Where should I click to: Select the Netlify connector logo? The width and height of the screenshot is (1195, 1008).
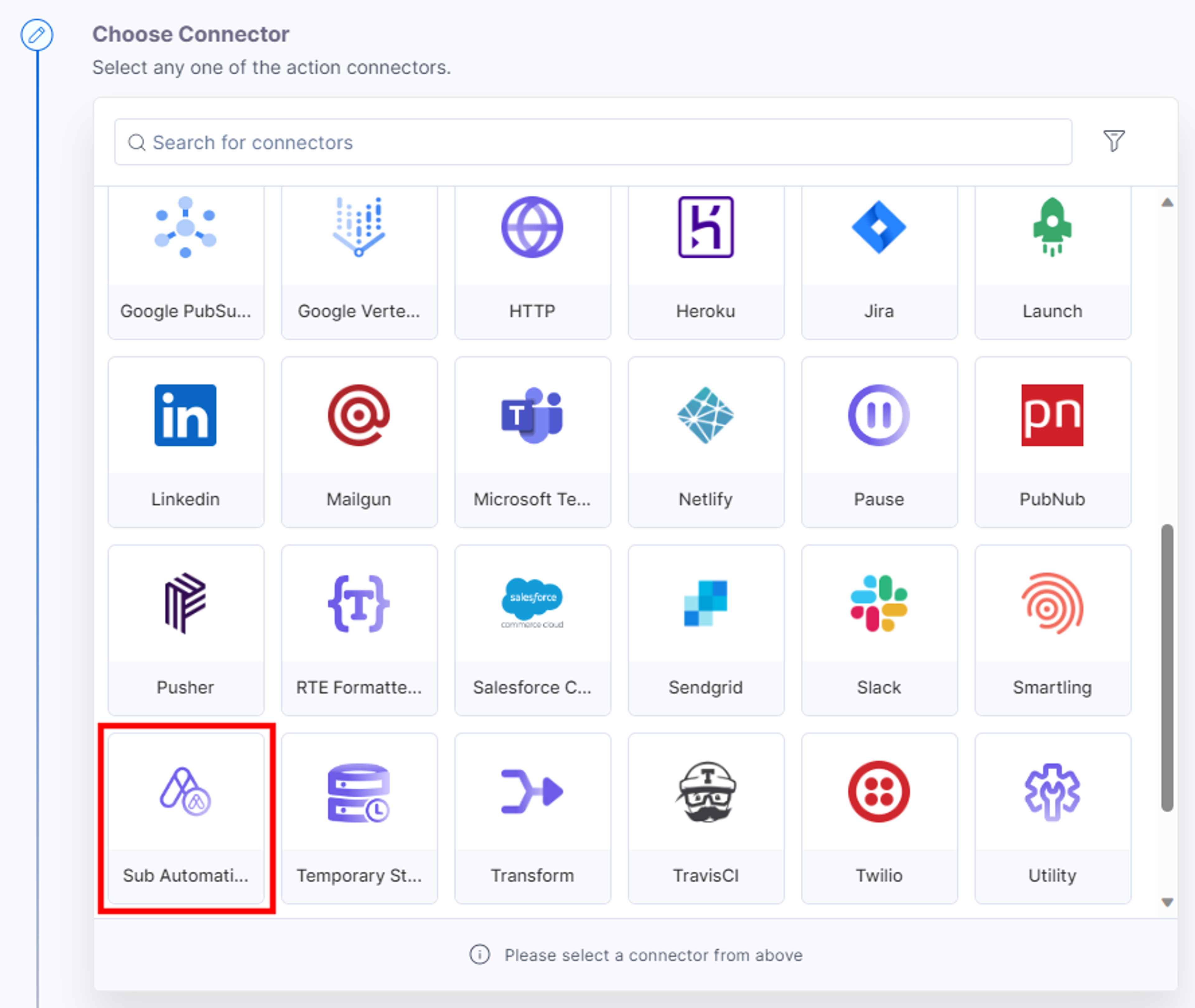[x=706, y=415]
